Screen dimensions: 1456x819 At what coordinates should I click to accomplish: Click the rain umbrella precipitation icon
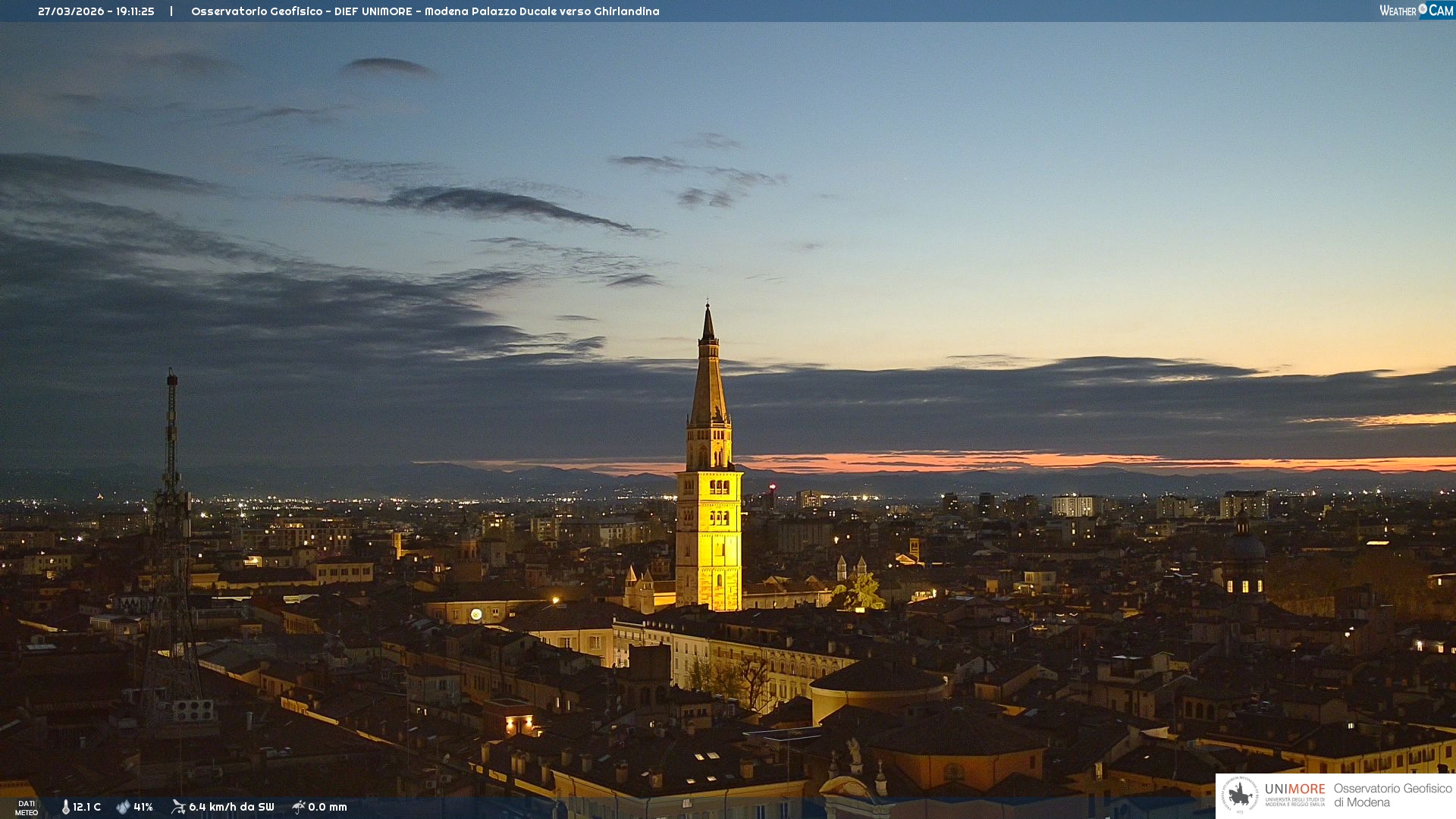(x=299, y=807)
